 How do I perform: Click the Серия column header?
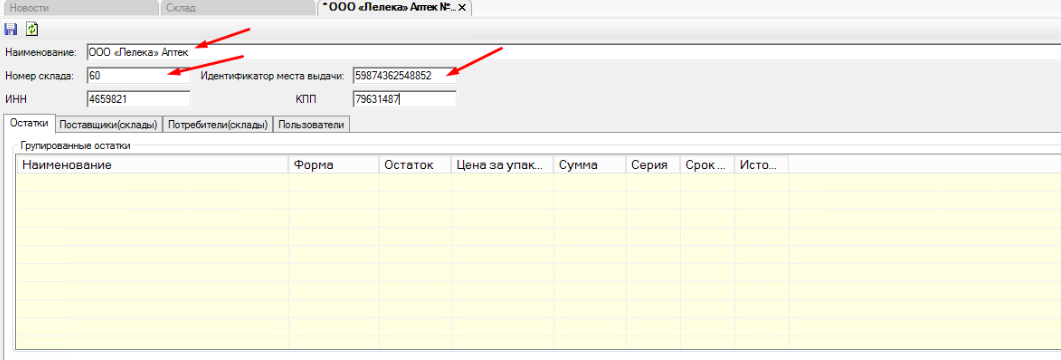pyautogui.click(x=653, y=165)
